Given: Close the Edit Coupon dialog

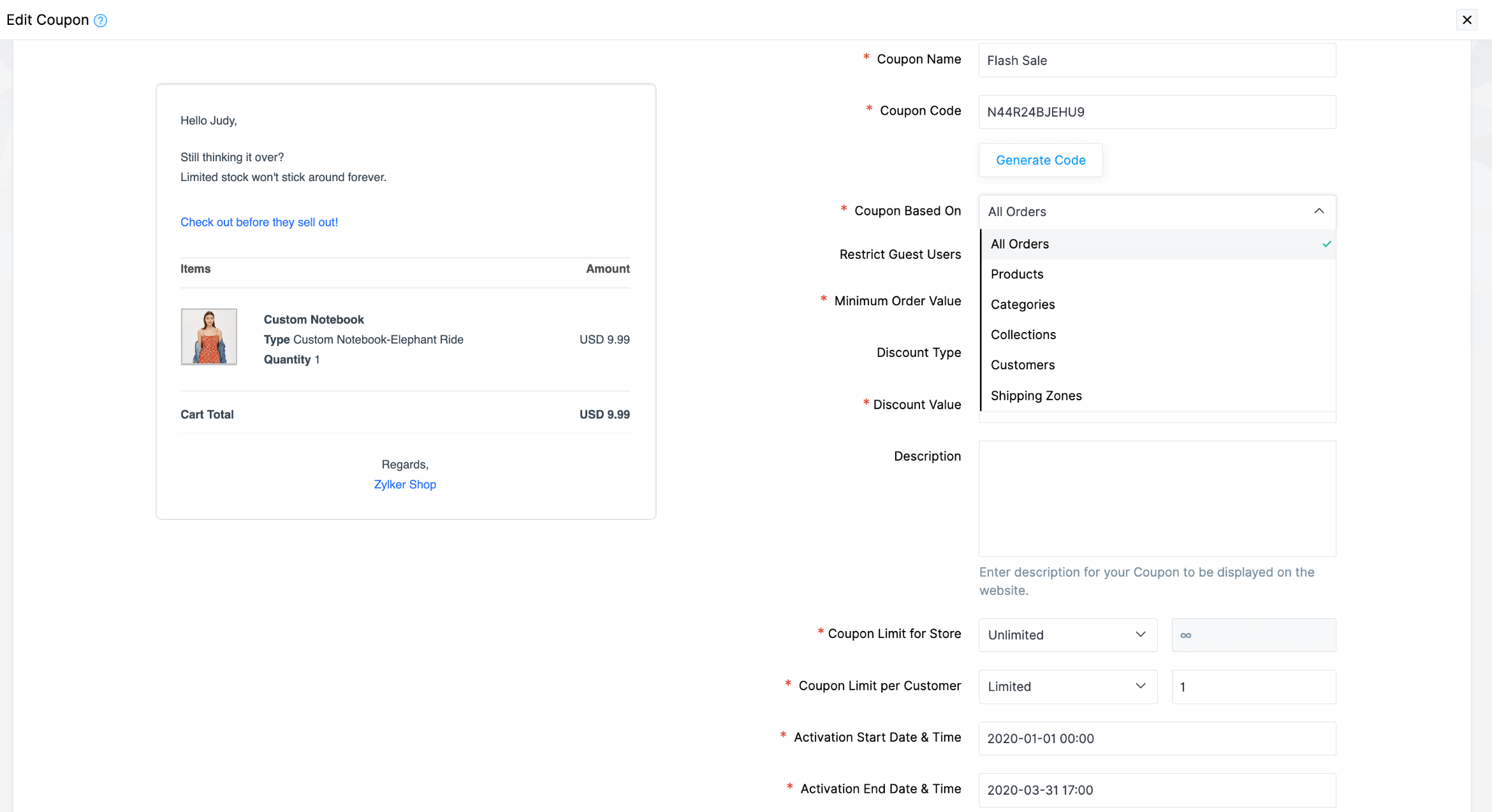Looking at the screenshot, I should (1466, 20).
